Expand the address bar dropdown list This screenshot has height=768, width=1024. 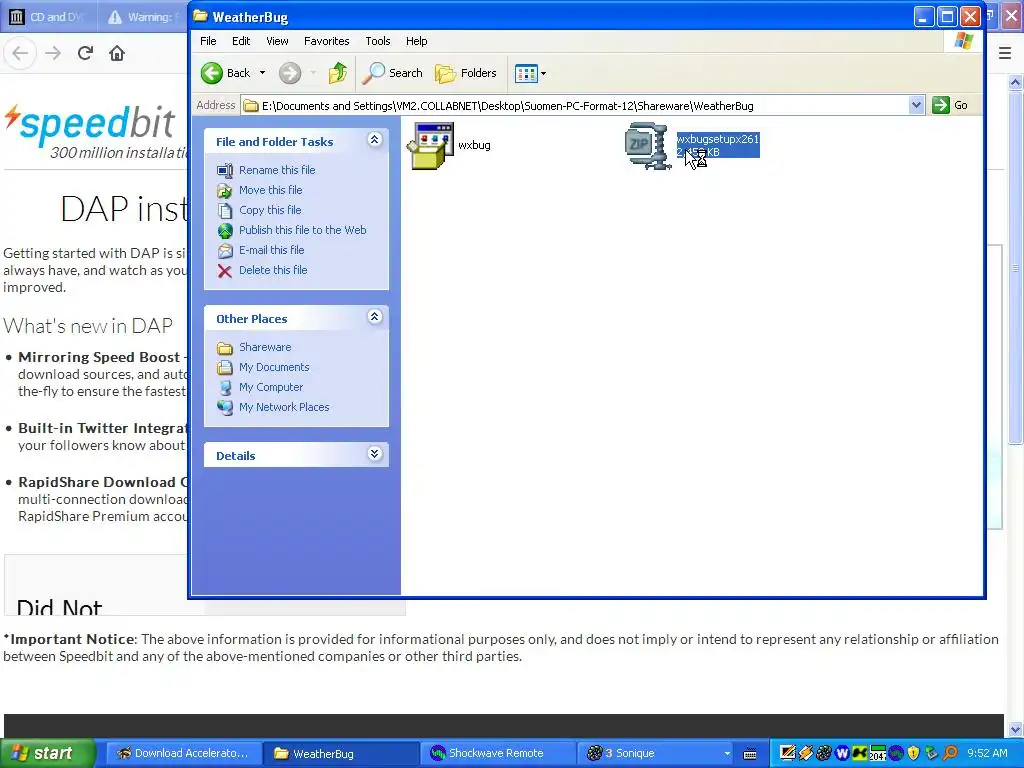coord(916,105)
